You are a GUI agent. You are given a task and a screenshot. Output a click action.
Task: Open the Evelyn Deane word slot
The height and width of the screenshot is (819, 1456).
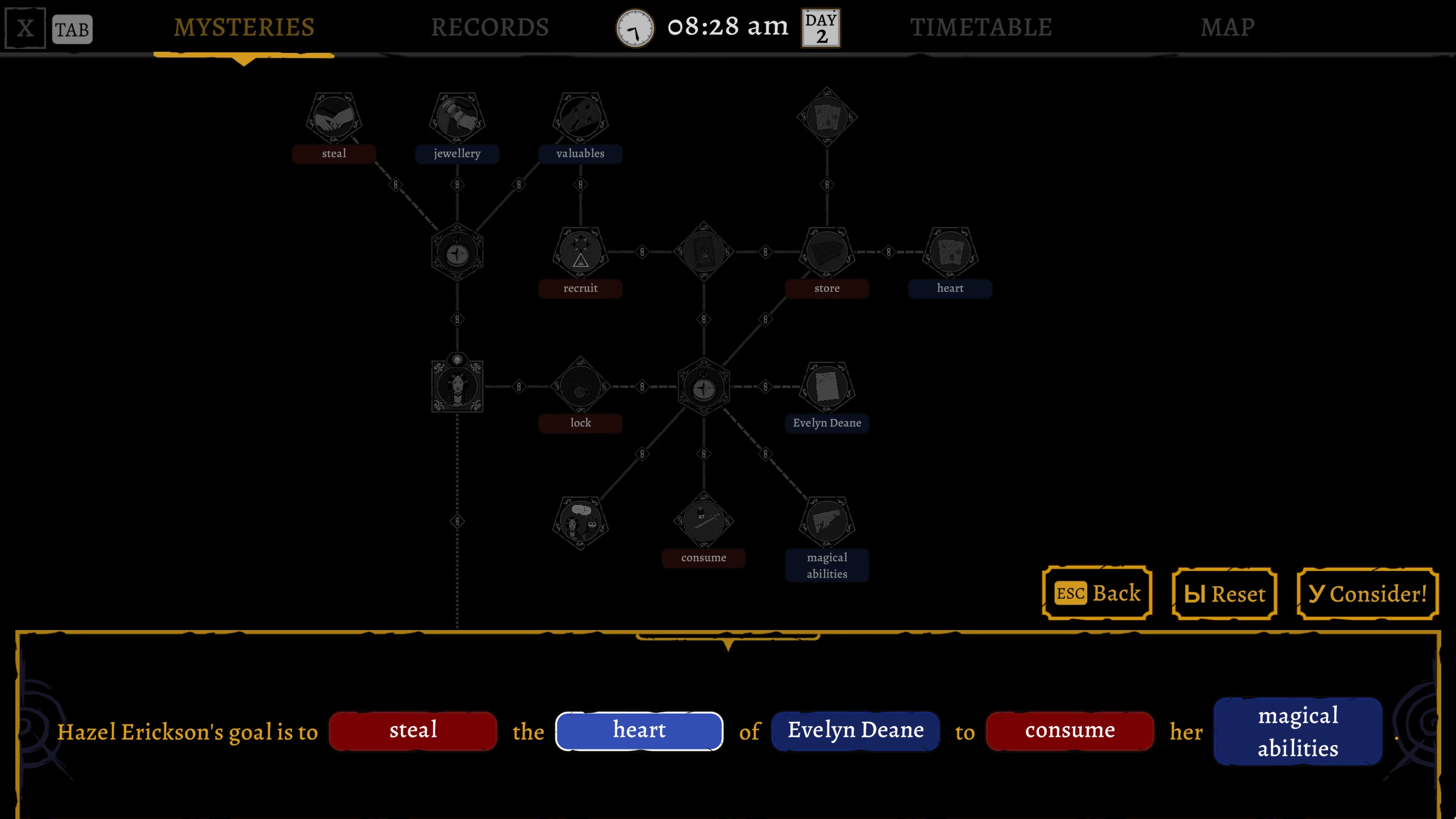coord(855,731)
